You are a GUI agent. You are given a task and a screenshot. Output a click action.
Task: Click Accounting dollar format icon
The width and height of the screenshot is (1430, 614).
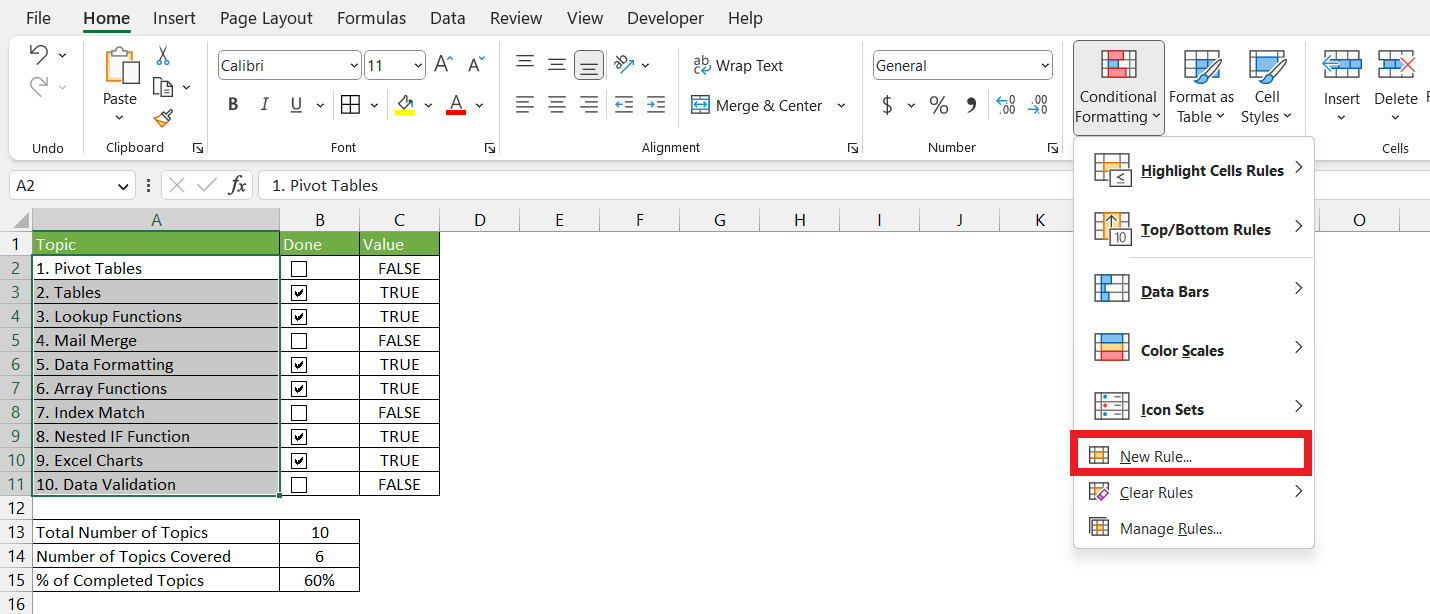click(887, 105)
